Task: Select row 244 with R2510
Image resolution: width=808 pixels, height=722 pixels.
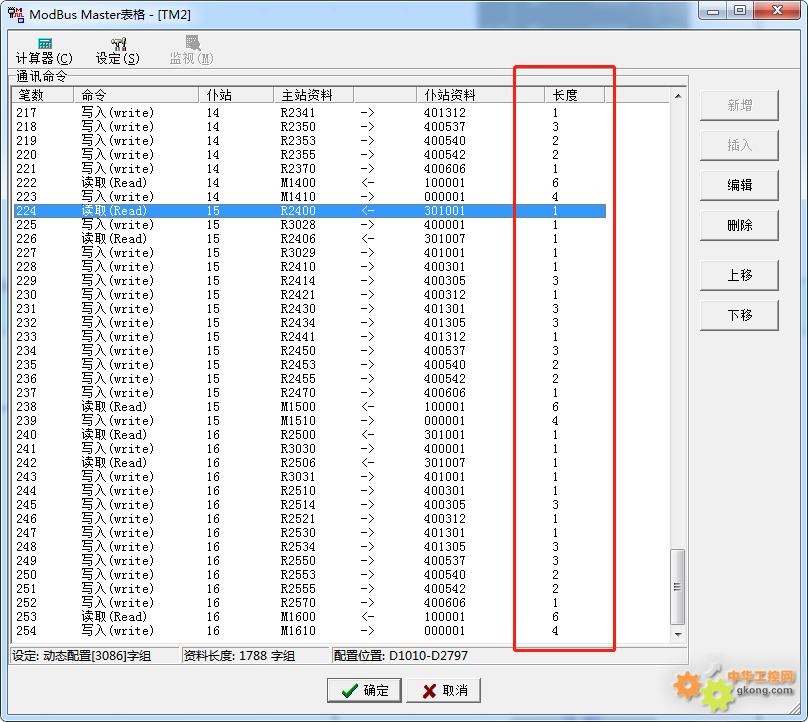Action: [x=309, y=491]
